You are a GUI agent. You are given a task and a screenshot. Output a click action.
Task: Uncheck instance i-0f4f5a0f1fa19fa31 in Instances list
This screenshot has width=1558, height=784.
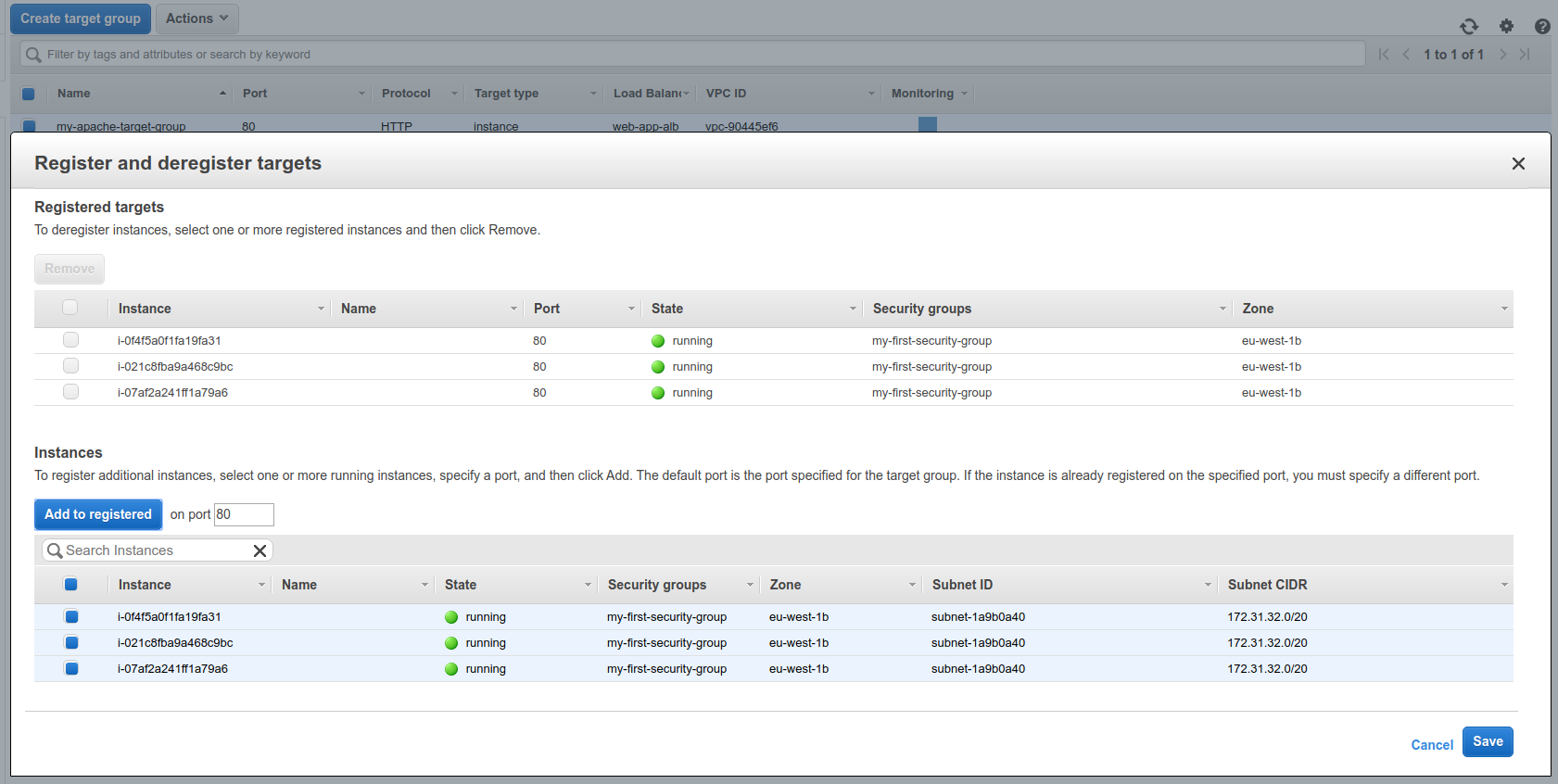tap(71, 616)
